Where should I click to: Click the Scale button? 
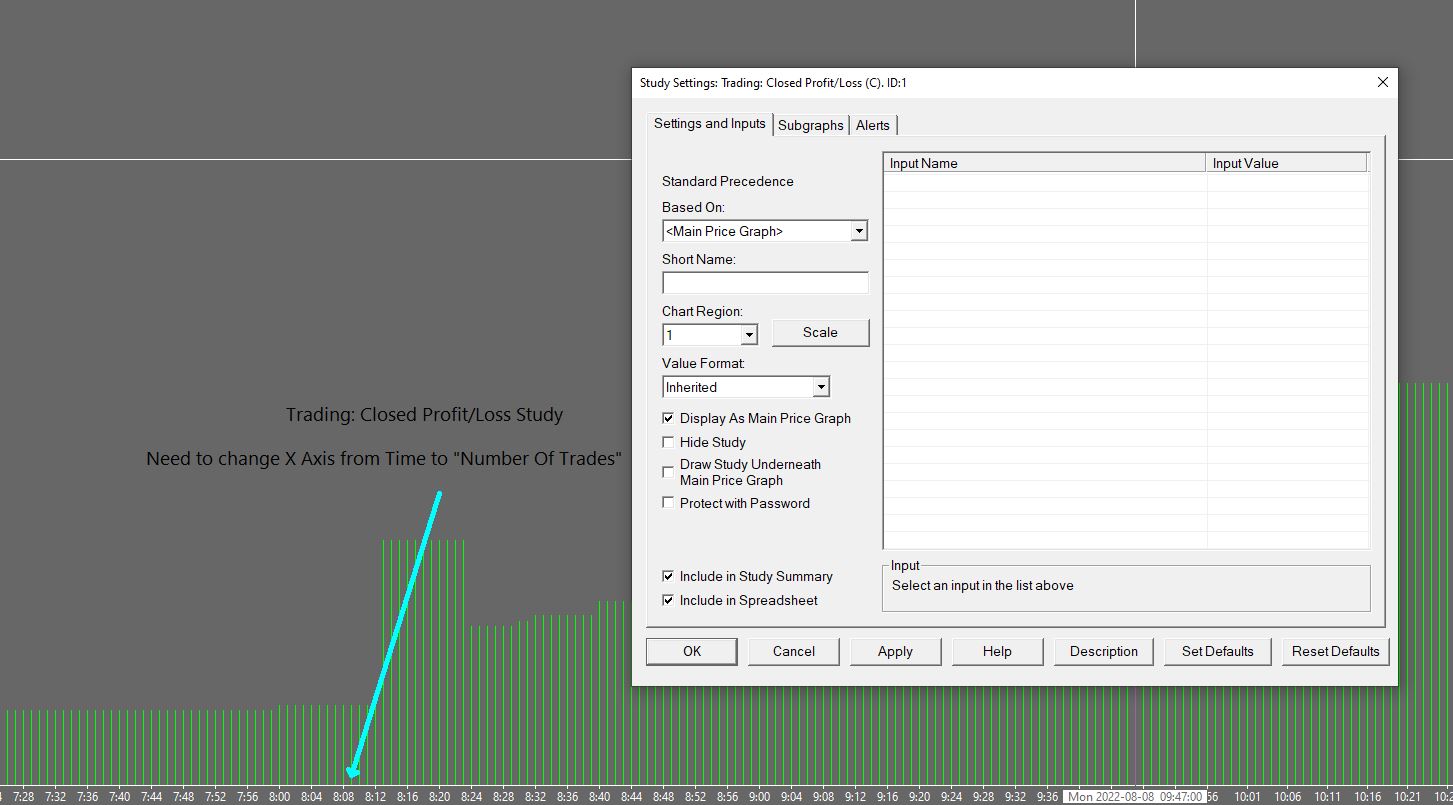[x=820, y=333]
